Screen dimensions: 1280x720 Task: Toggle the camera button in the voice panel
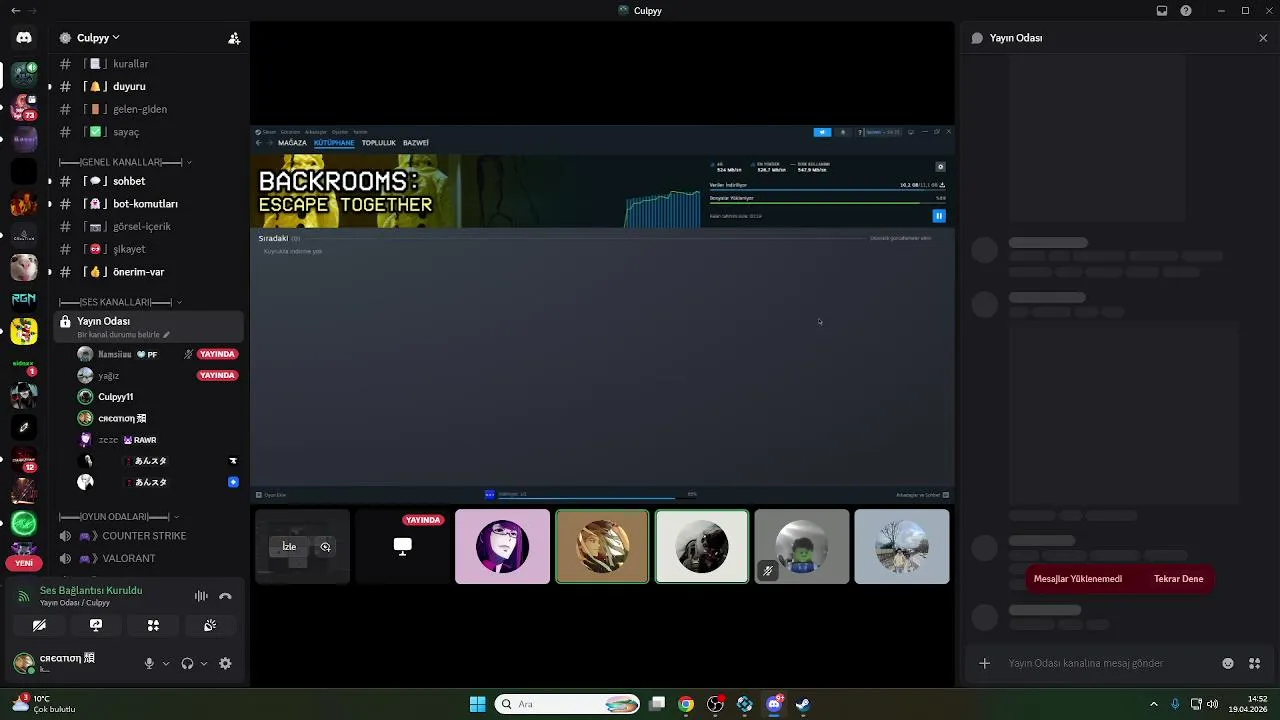pyautogui.click(x=39, y=625)
